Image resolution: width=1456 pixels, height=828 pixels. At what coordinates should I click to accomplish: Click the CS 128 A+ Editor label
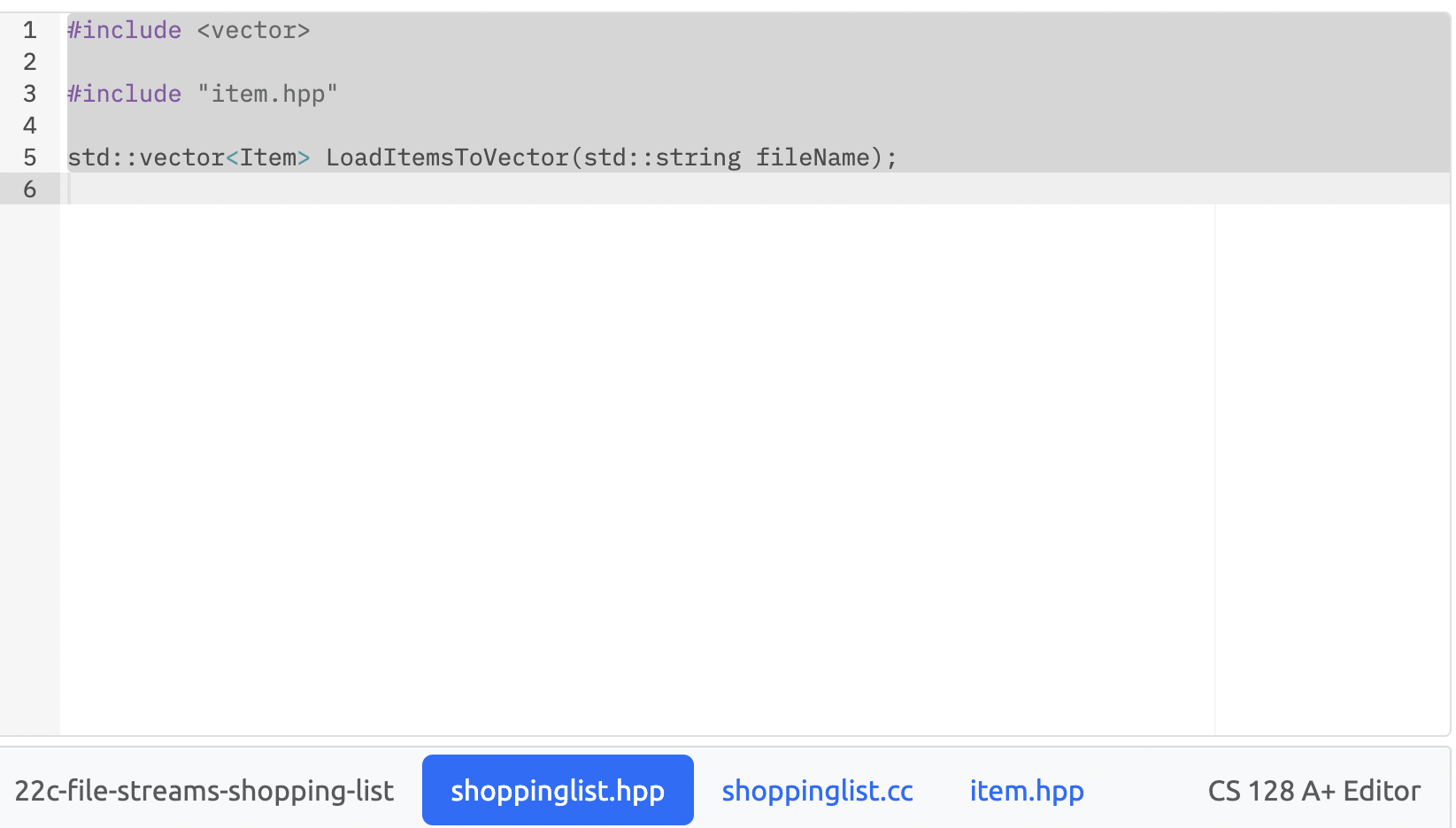1313,790
